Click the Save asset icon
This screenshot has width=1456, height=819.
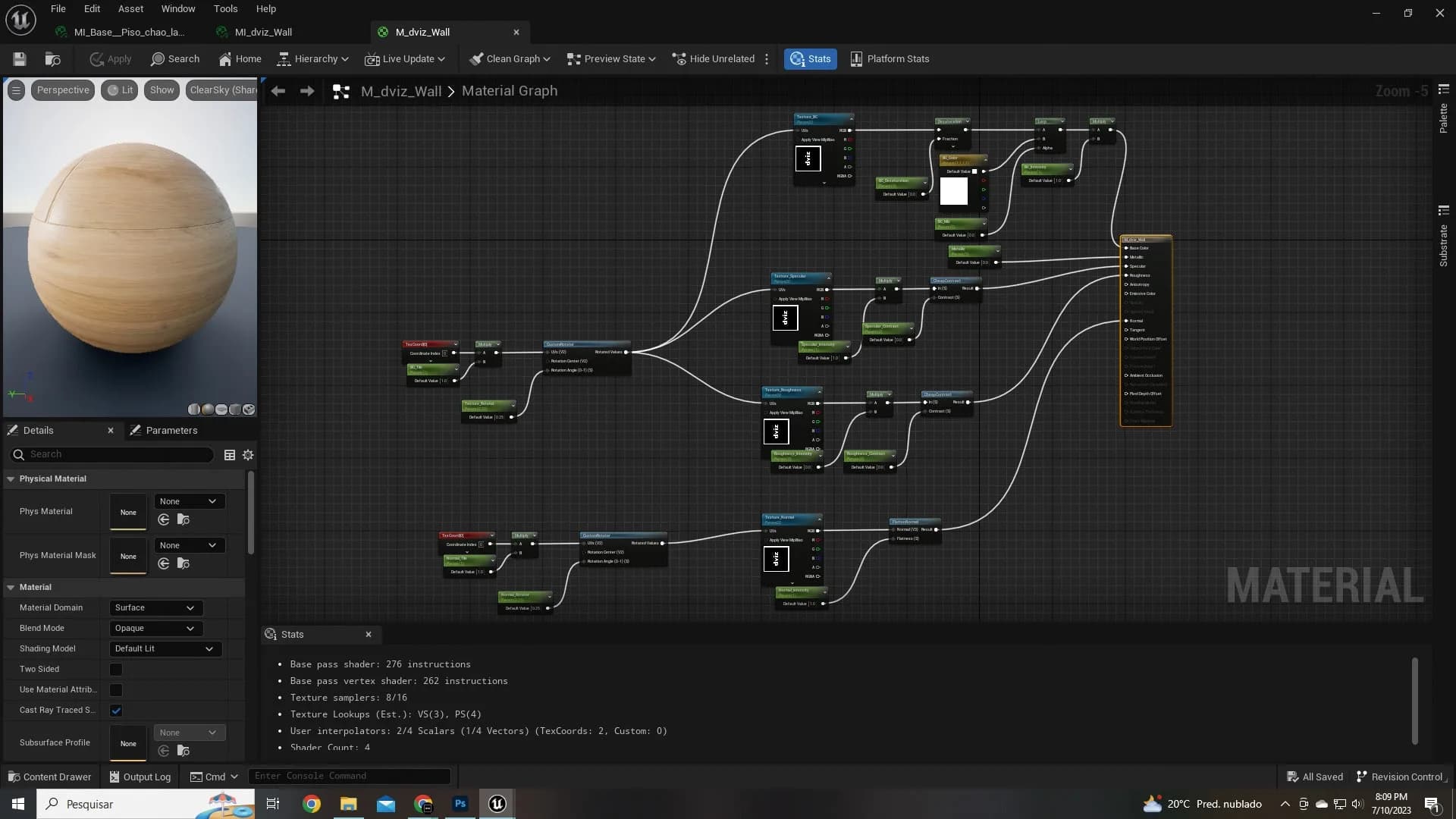pos(20,59)
